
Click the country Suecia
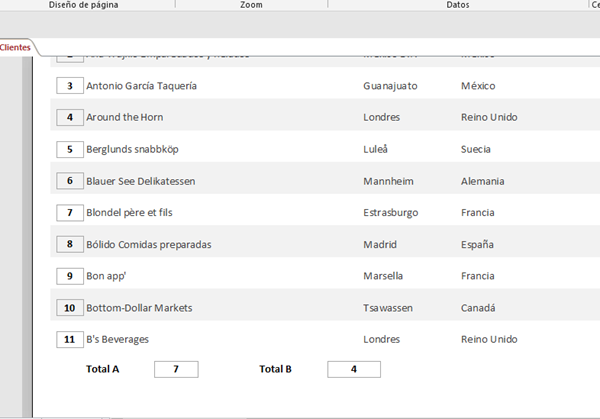pos(477,149)
